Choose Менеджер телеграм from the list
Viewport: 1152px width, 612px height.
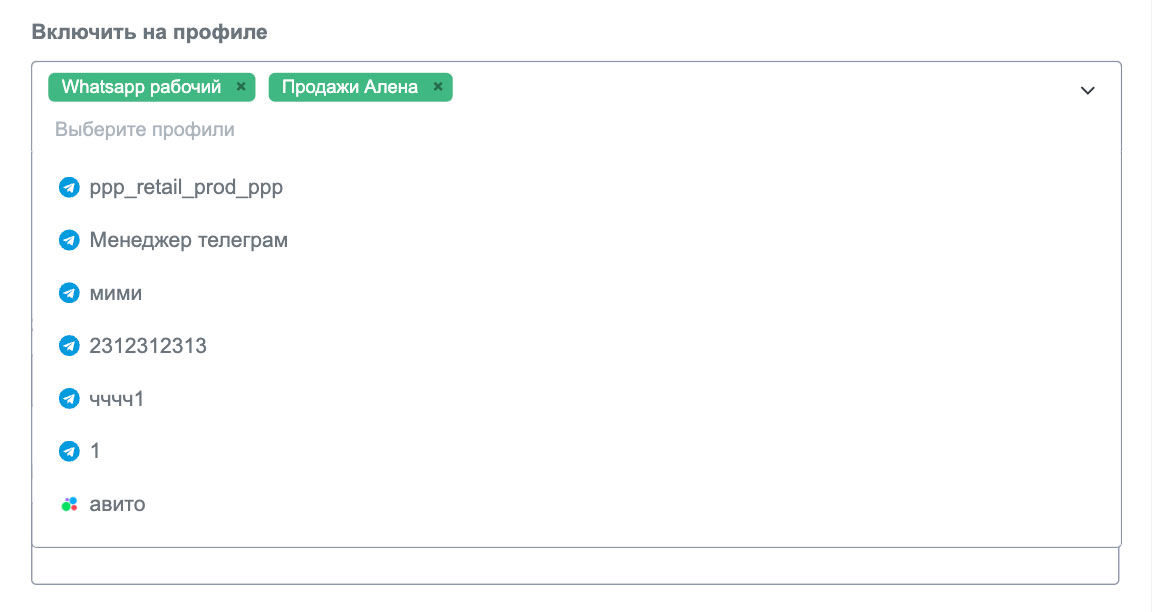point(189,240)
